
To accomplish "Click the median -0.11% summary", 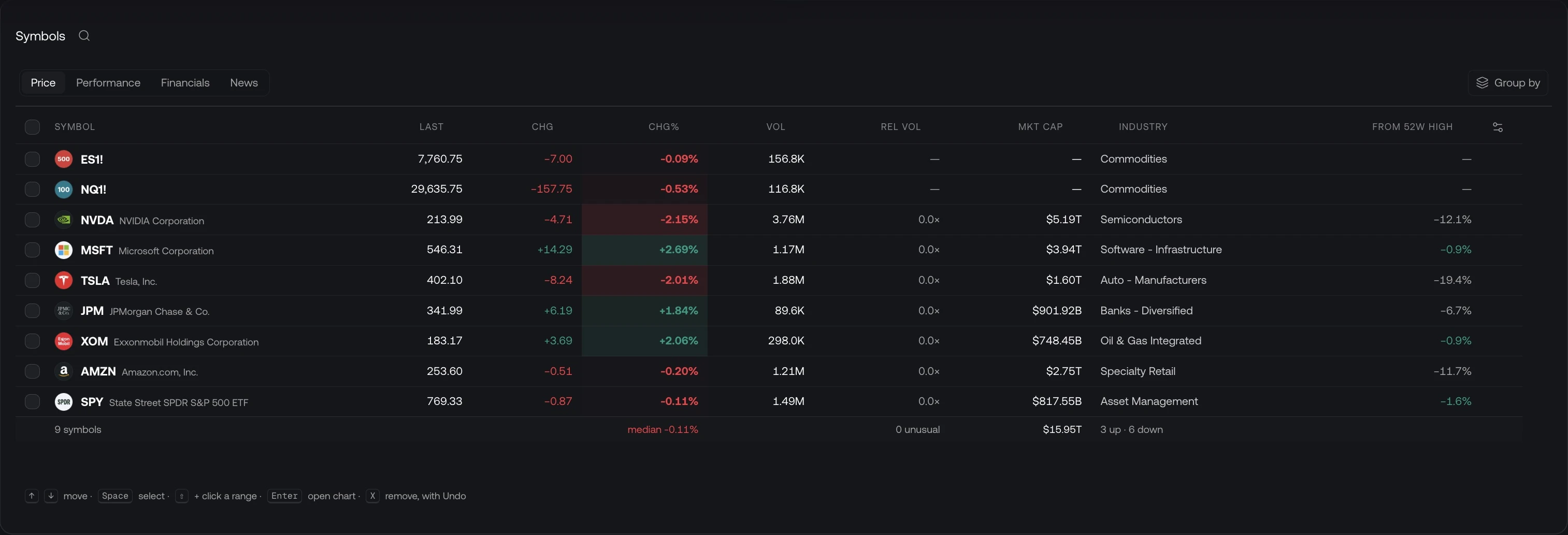I will pos(663,430).
